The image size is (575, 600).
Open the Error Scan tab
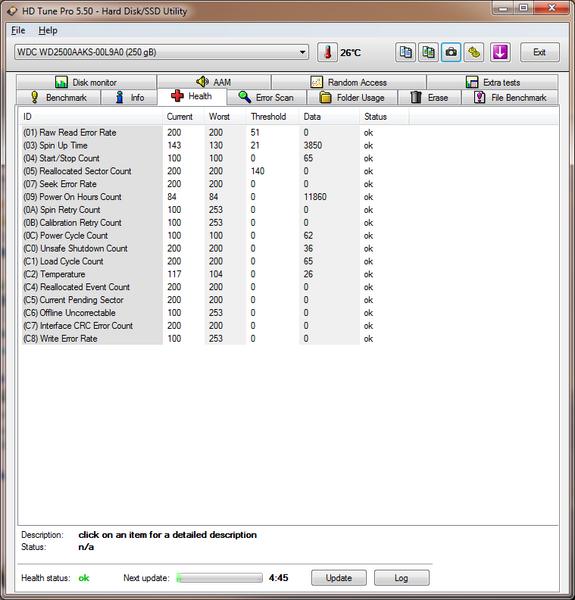[266, 98]
